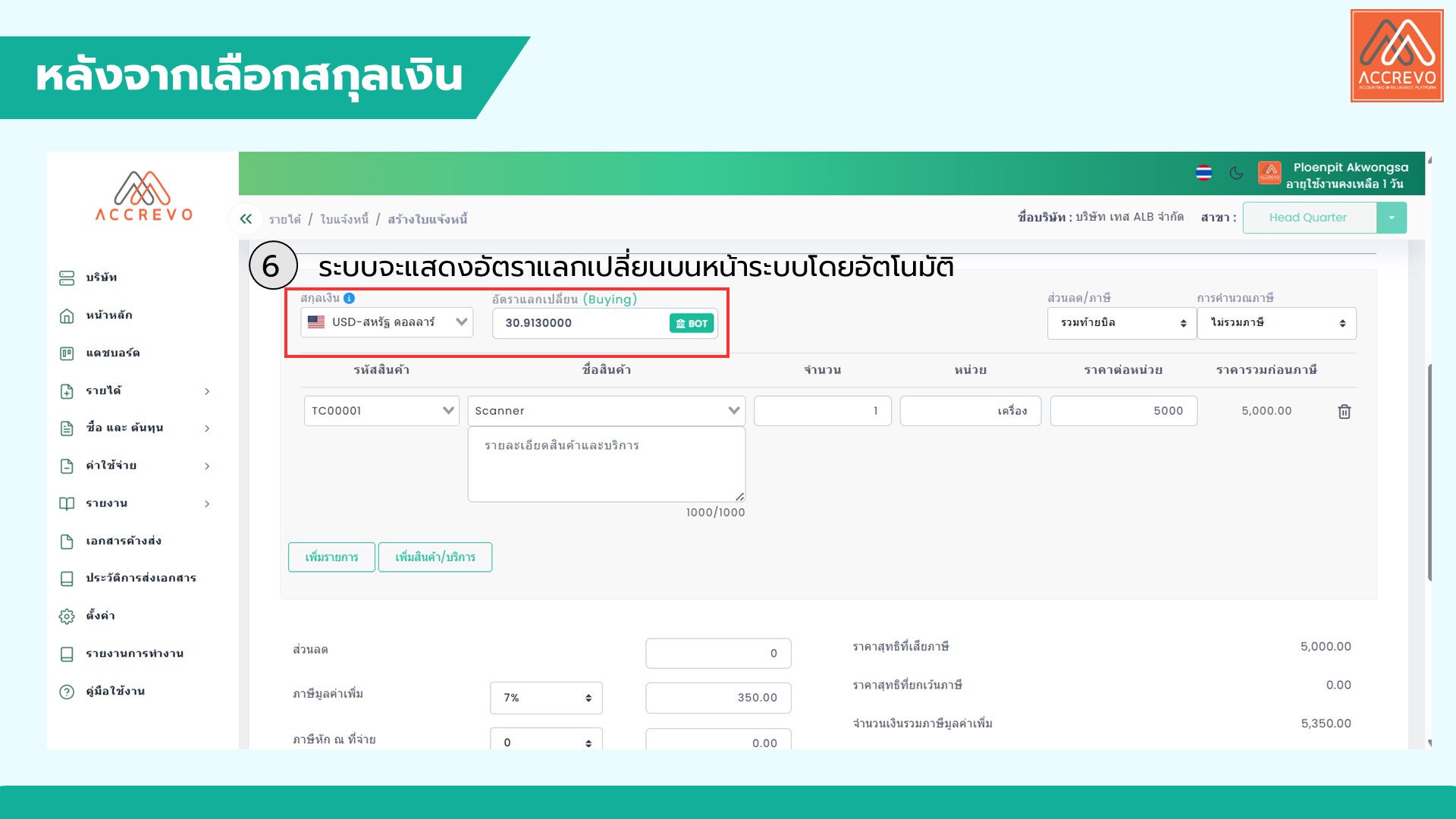
Task: Open the Scanner product name dropdown
Action: 607,411
